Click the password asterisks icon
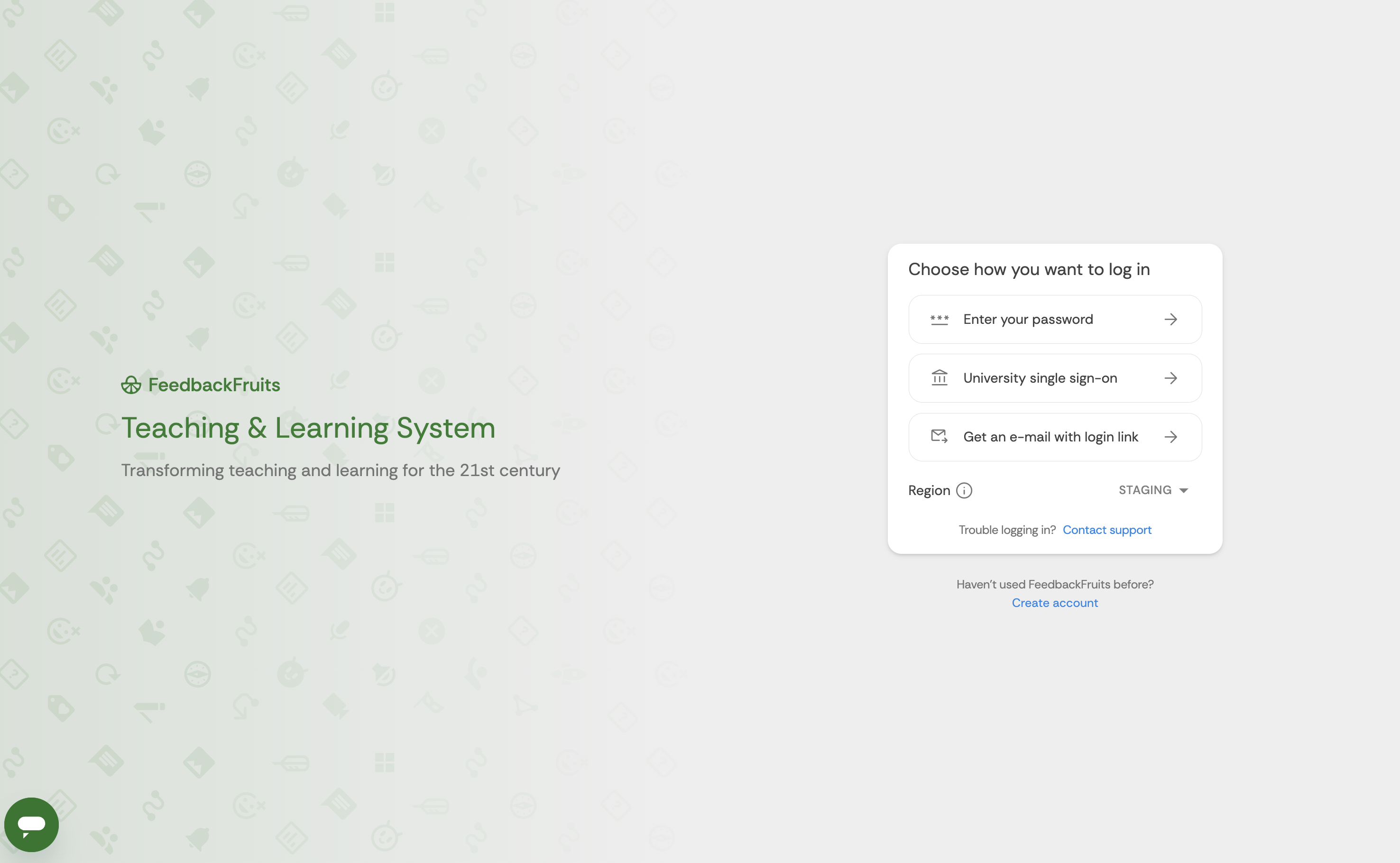The image size is (1400, 863). pos(939,320)
